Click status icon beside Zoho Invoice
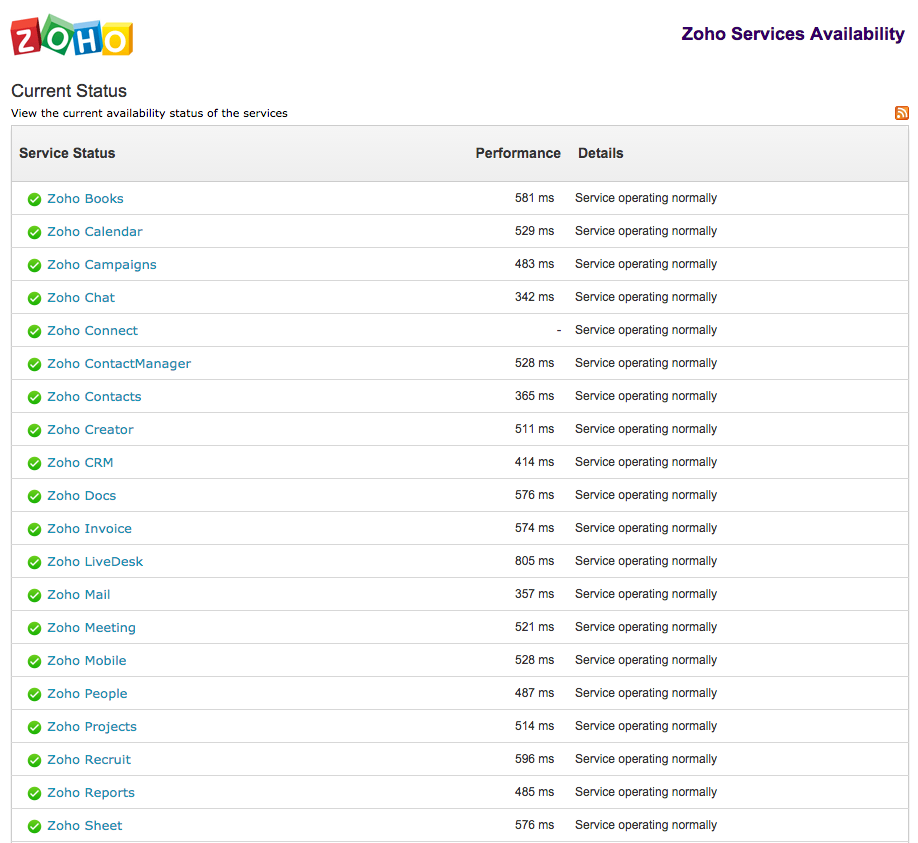Screen dimensions: 918x843 coord(35,529)
